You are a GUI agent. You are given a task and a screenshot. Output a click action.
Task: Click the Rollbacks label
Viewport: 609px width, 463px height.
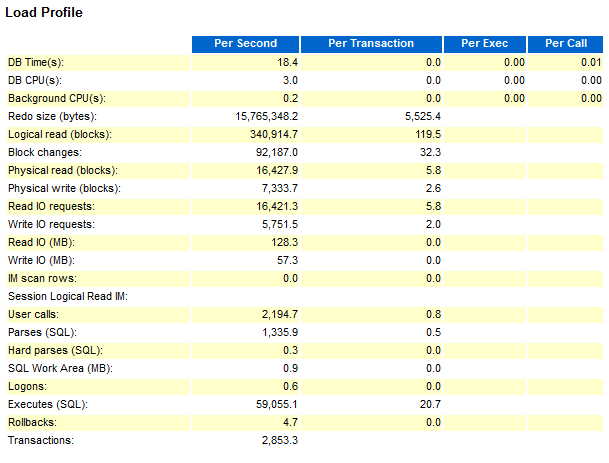pyautogui.click(x=32, y=422)
